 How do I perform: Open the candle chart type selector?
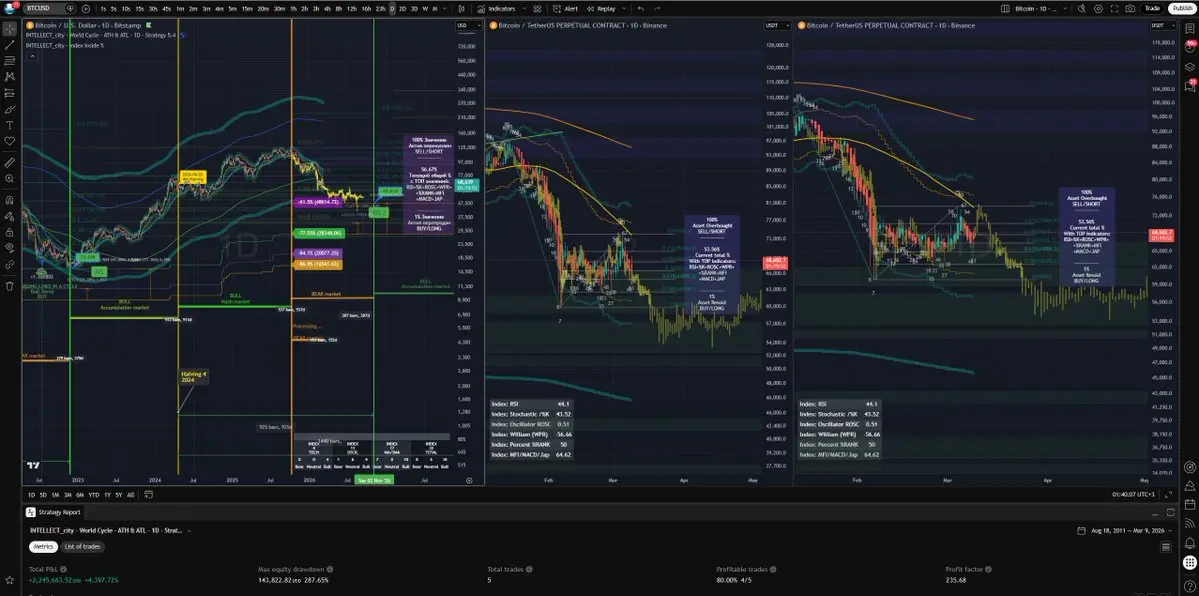461,8
